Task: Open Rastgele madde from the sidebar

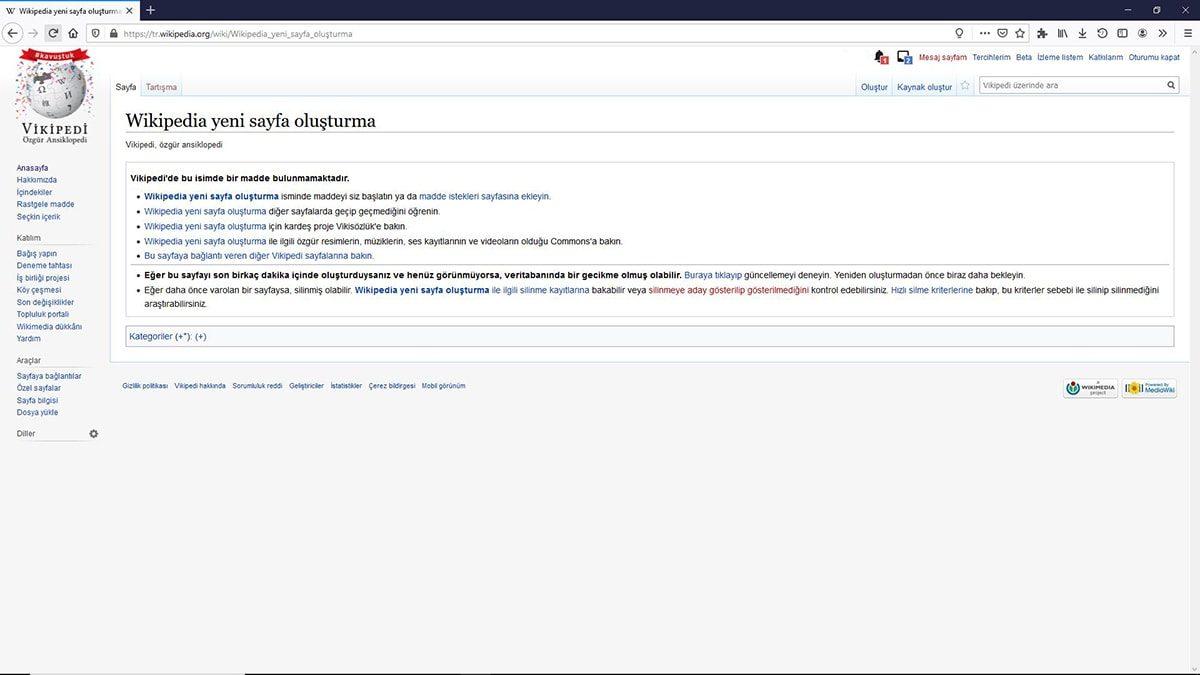Action: [x=45, y=204]
